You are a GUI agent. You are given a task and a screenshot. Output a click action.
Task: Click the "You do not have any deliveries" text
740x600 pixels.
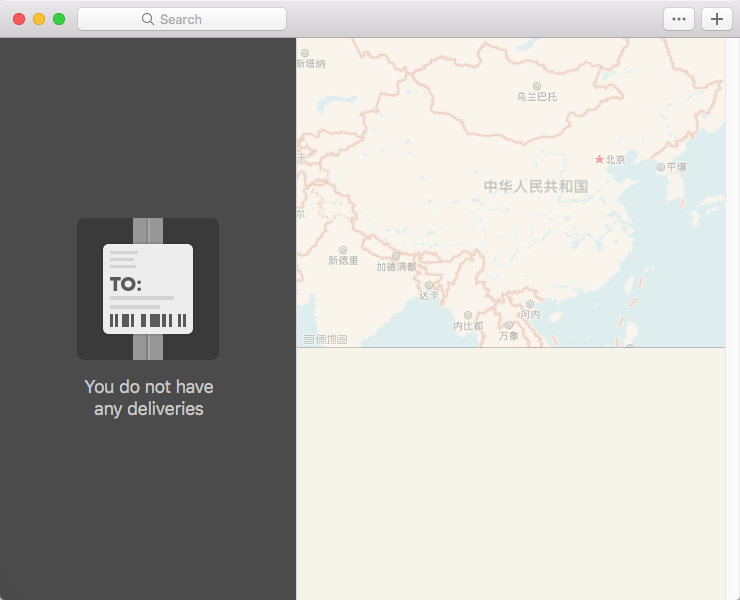point(149,397)
